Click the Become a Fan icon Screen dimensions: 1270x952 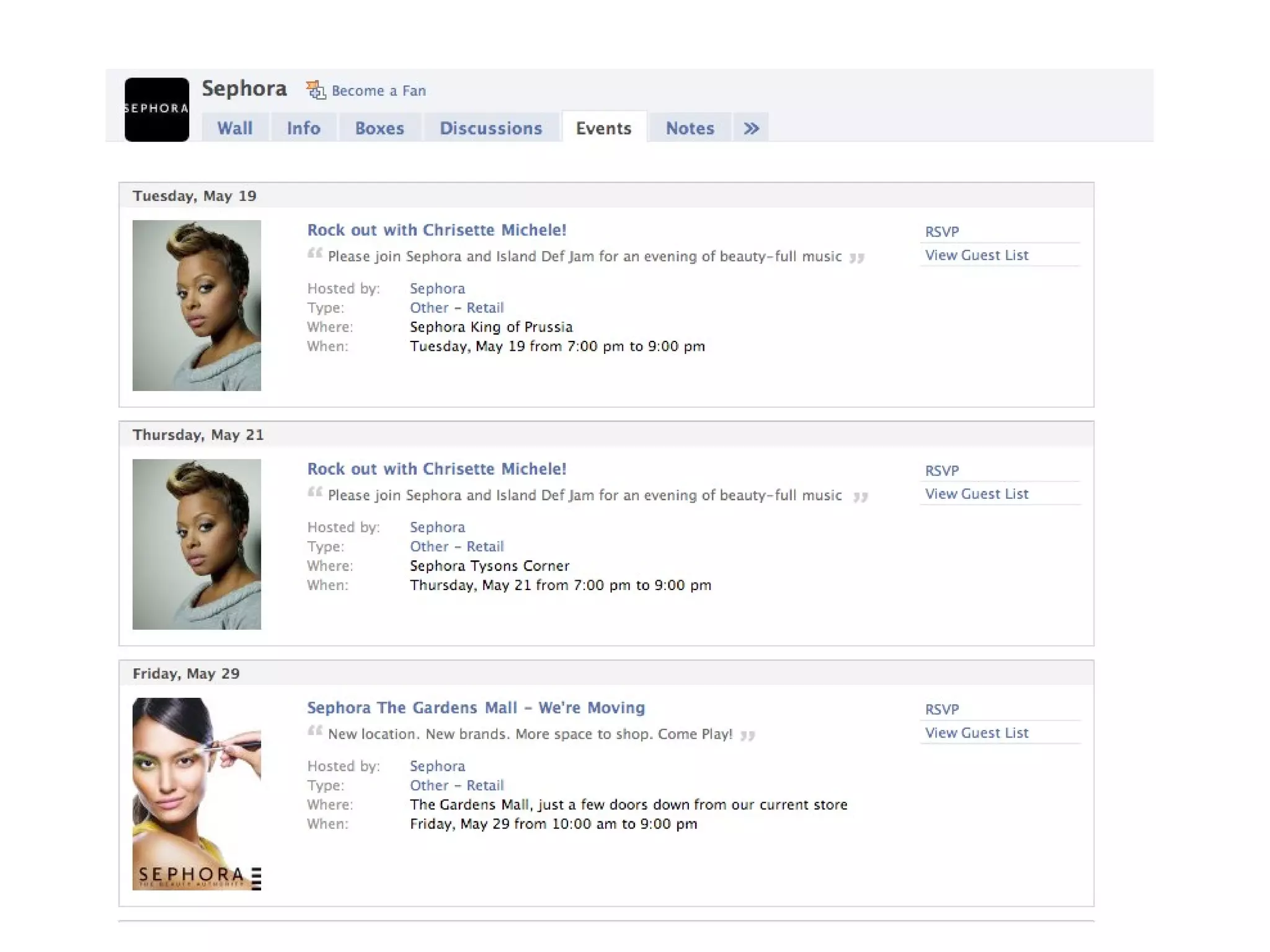(x=316, y=90)
